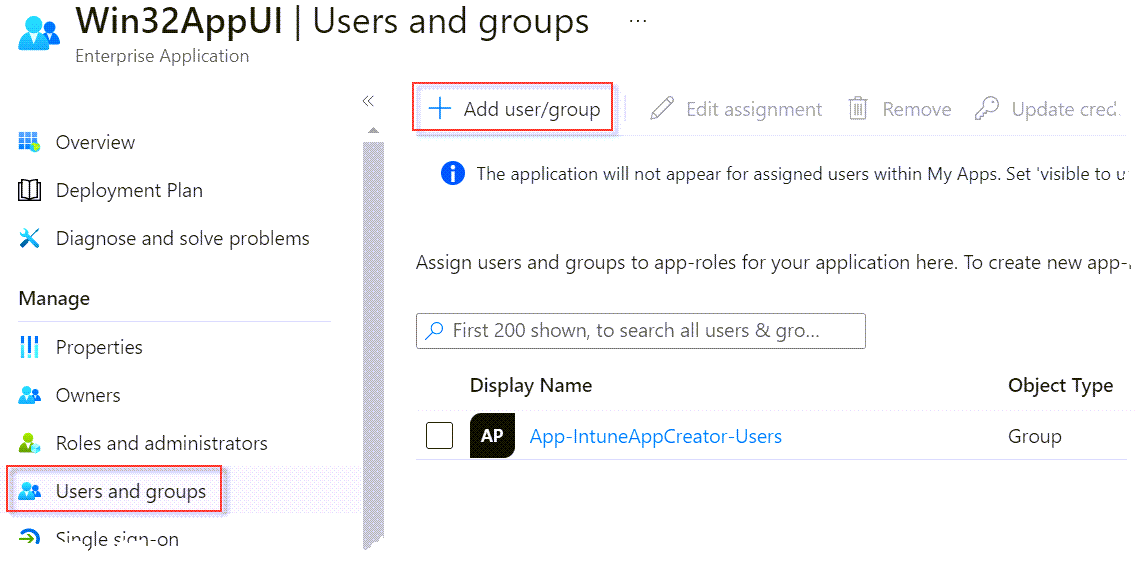Click the Add user/group button
Screen dimensions: 1144x561
tap(514, 109)
